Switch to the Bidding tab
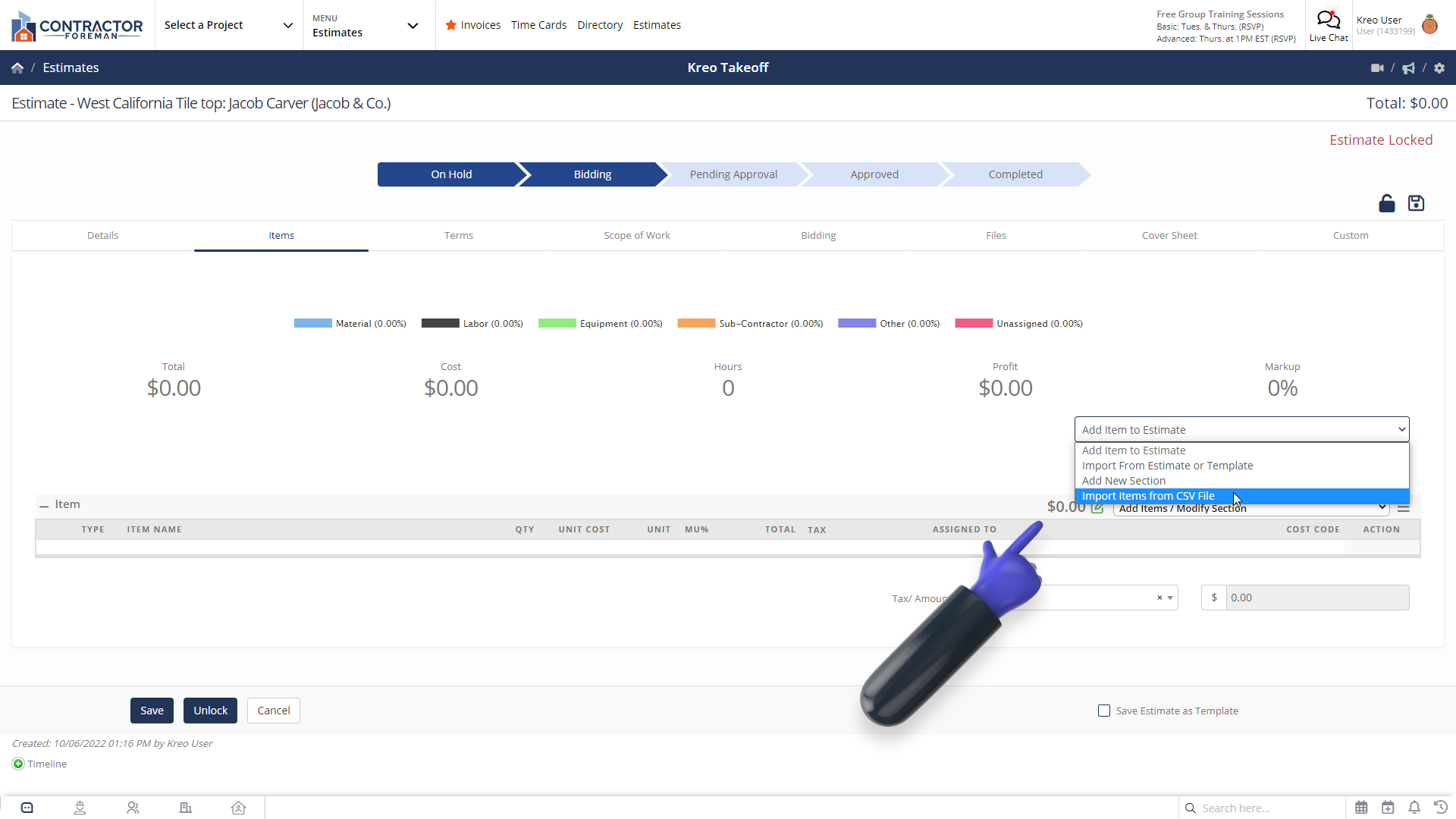 (x=818, y=236)
